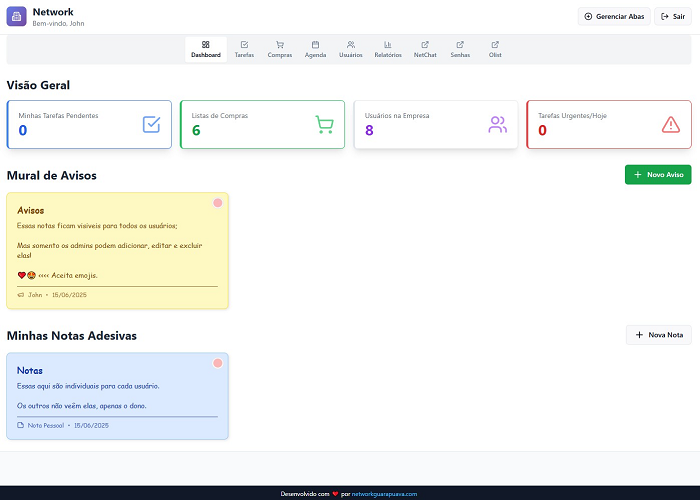Open the Dashboard tab
Viewport: 700px width, 500px height.
pos(206,49)
